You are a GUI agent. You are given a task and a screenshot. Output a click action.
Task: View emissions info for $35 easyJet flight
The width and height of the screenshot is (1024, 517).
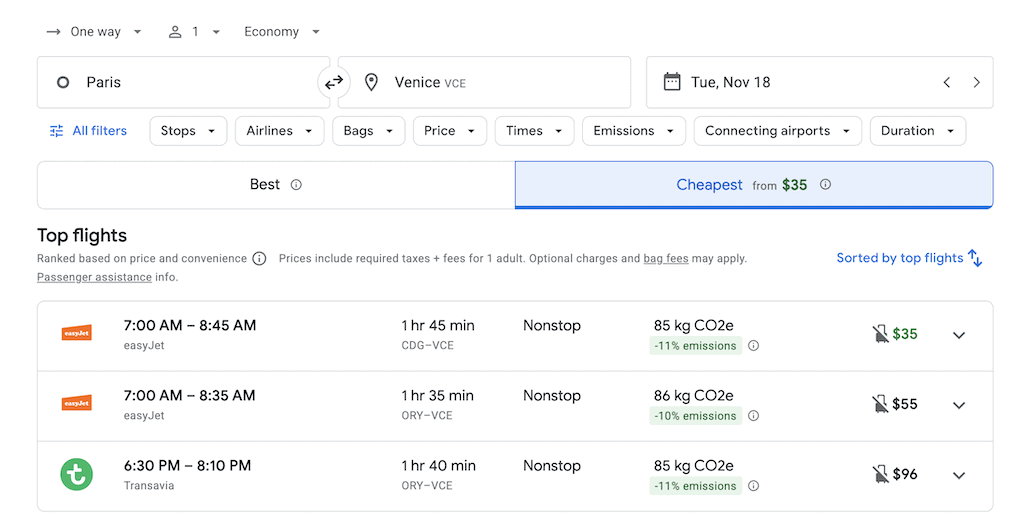[x=753, y=346]
